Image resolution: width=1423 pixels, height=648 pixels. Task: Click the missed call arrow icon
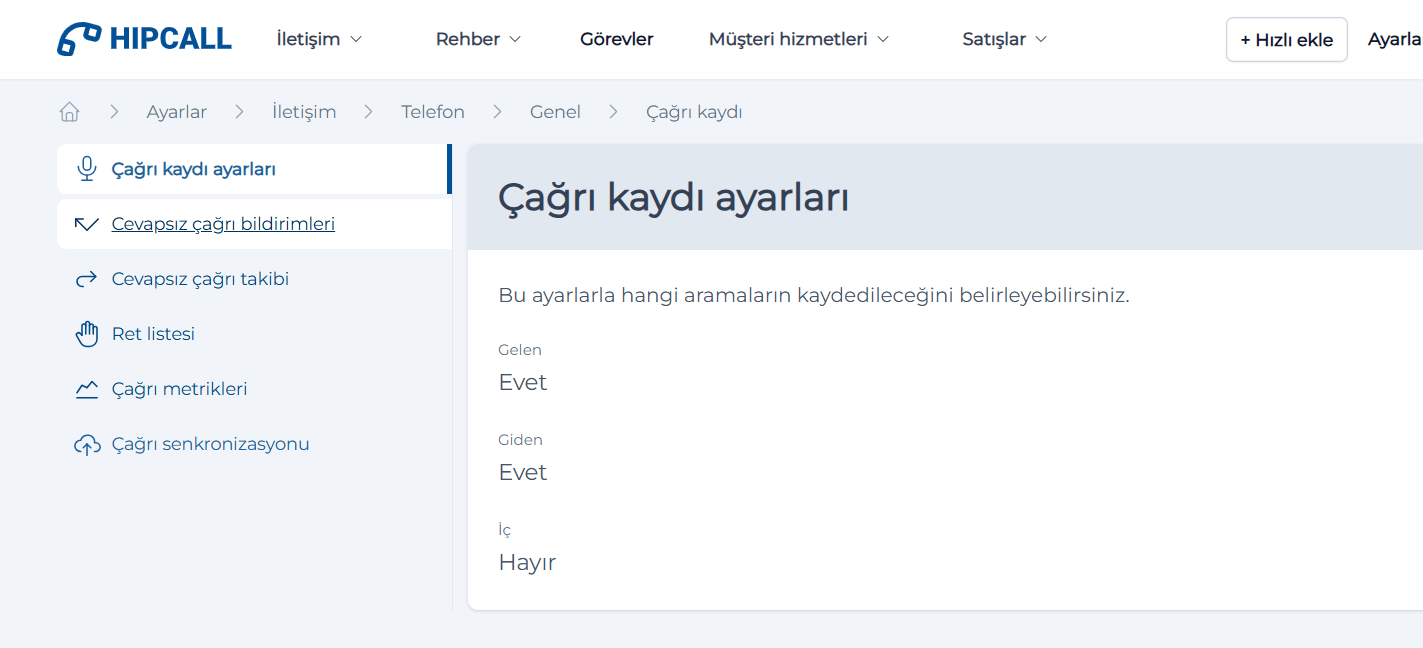pos(87,224)
